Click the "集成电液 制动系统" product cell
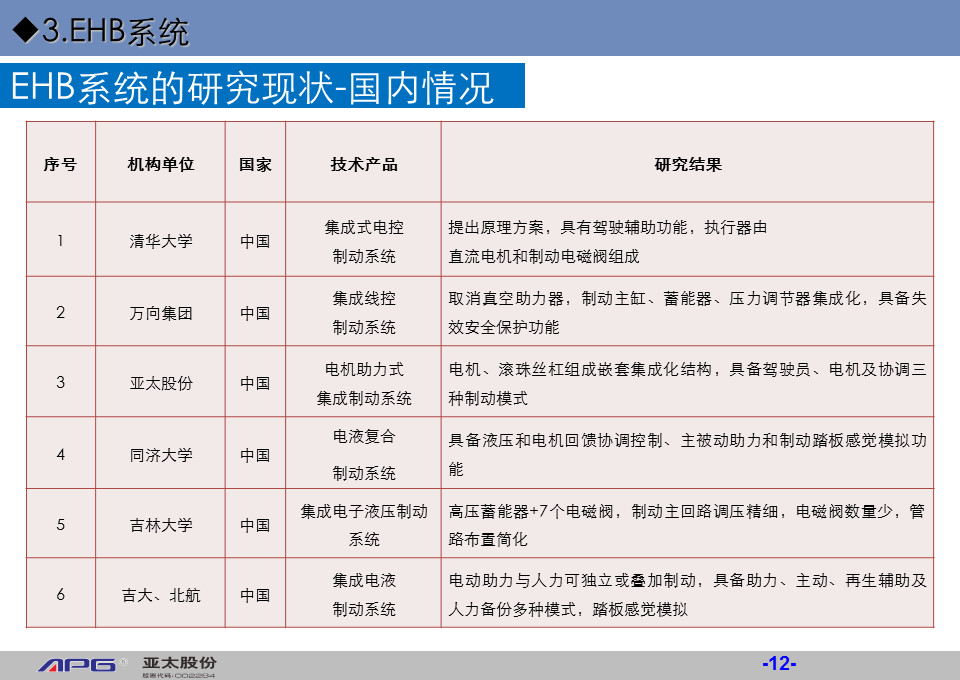The height and width of the screenshot is (680, 960). 364,594
